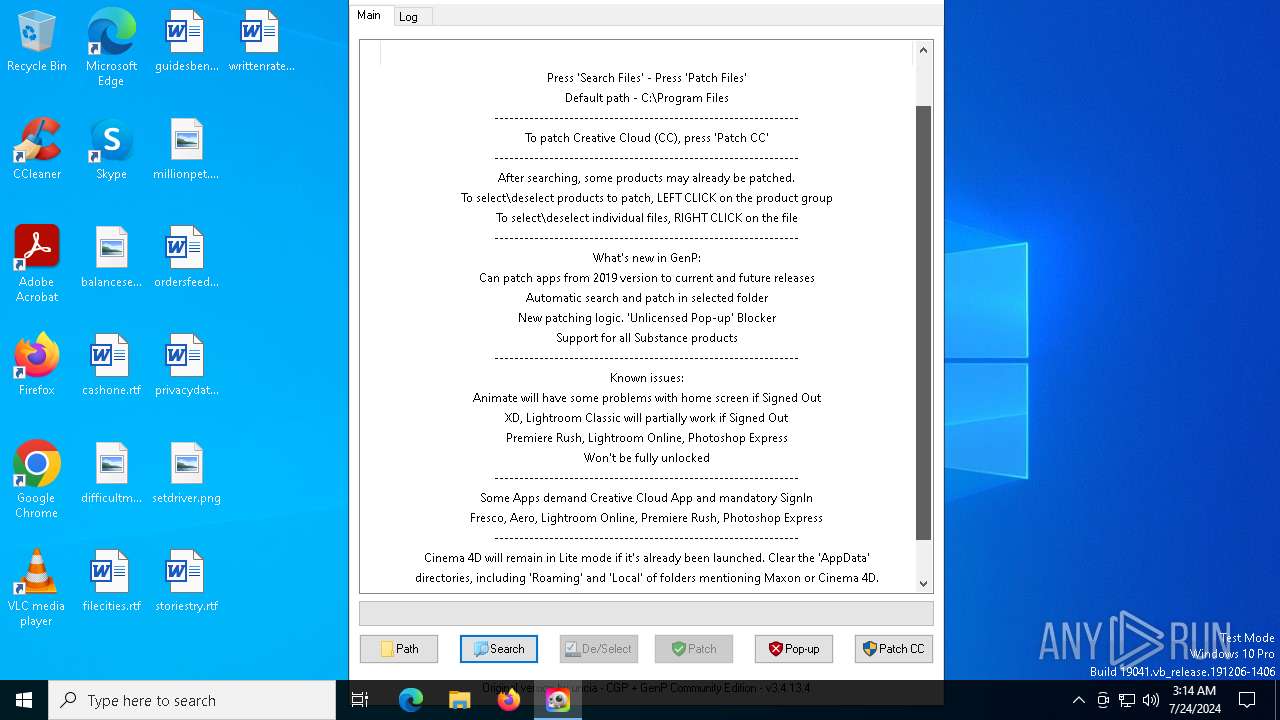Open VLC media player shortcut
The width and height of the screenshot is (1280, 720).
[37, 588]
